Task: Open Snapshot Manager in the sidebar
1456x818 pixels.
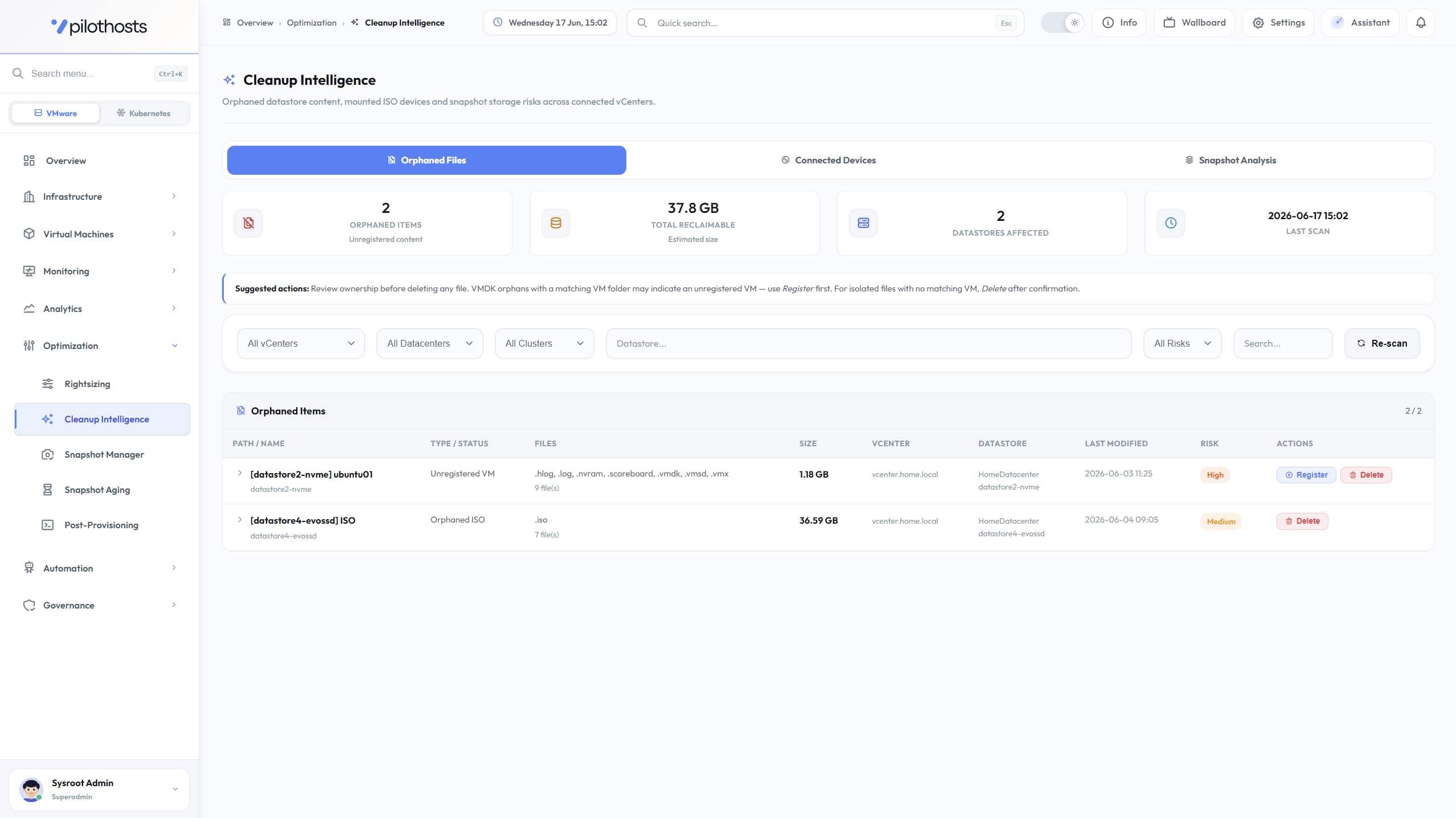Action: pos(102,454)
